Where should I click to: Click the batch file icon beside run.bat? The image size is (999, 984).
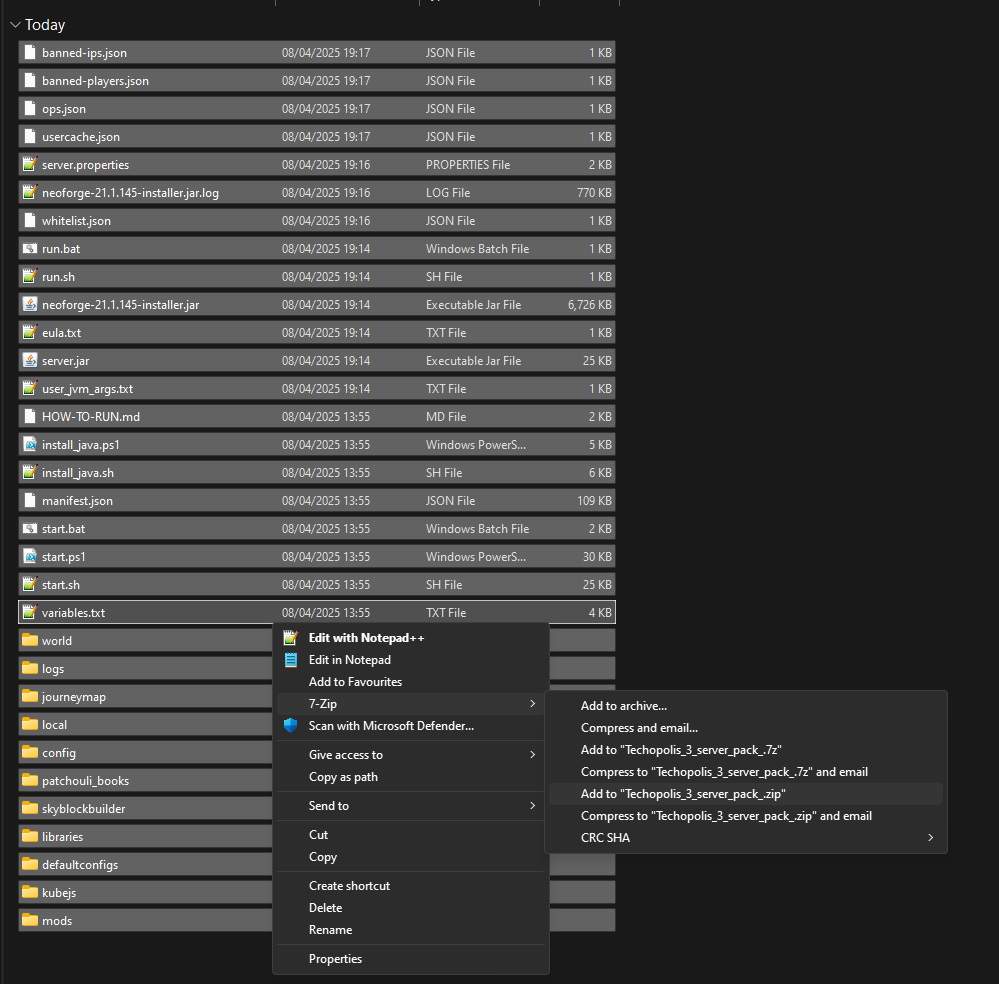click(29, 248)
